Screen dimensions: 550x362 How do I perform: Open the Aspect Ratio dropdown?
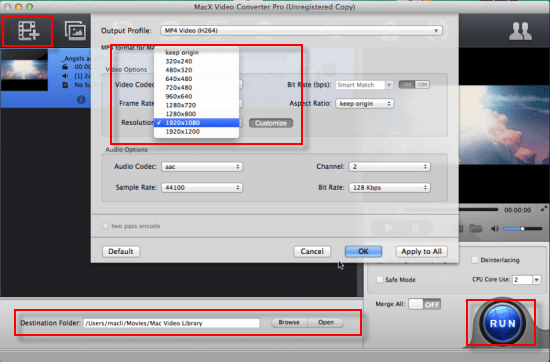364,103
